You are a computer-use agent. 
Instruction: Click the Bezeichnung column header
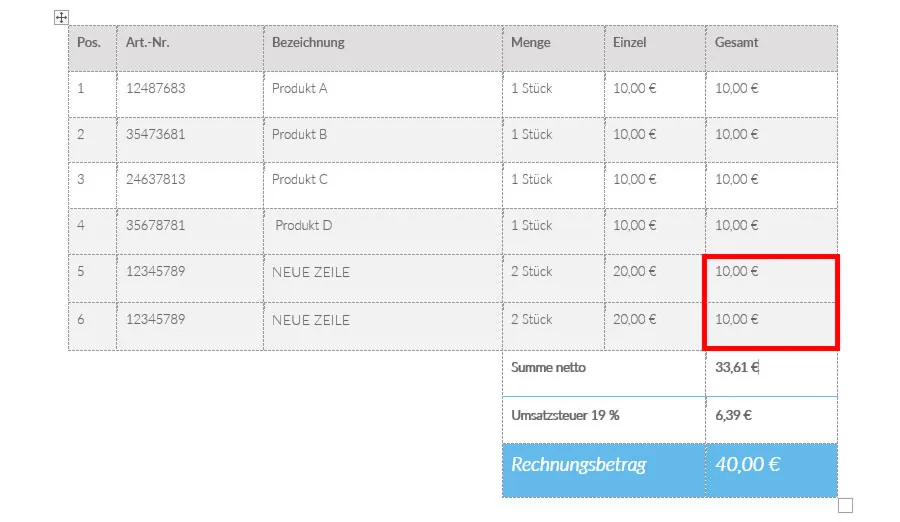point(383,48)
